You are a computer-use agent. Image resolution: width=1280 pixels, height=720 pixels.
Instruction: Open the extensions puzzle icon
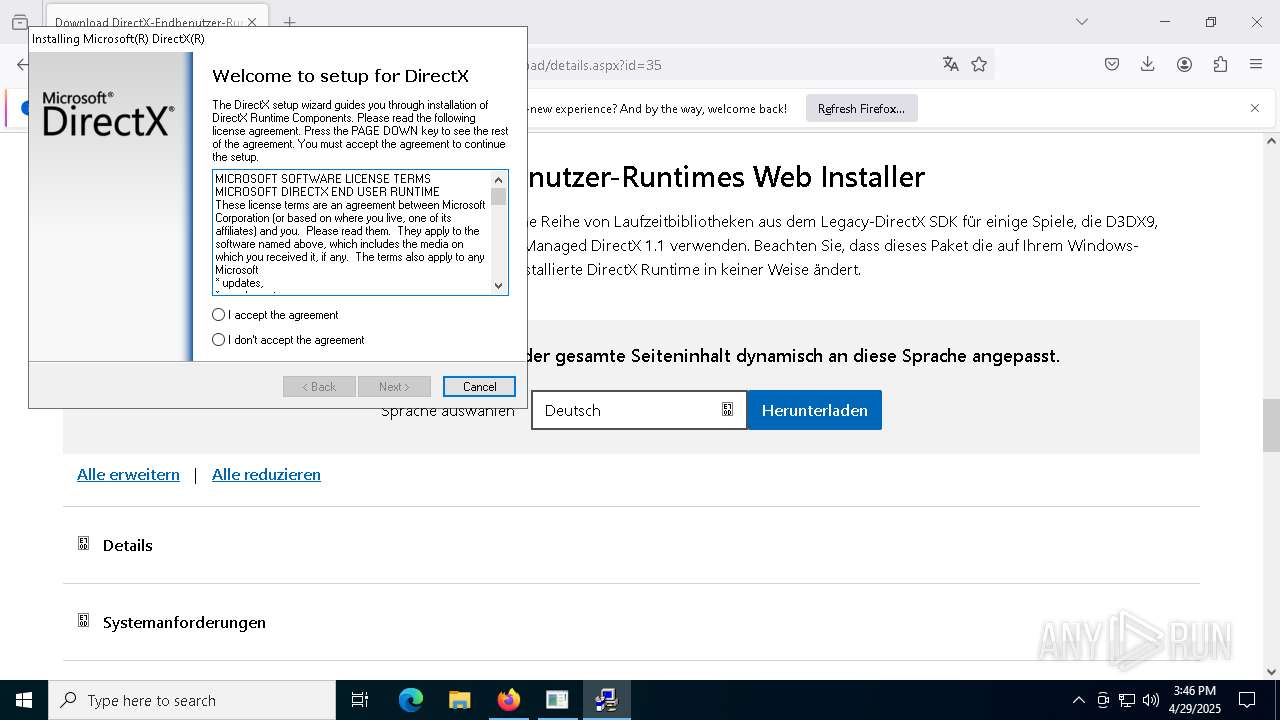coord(1220,64)
